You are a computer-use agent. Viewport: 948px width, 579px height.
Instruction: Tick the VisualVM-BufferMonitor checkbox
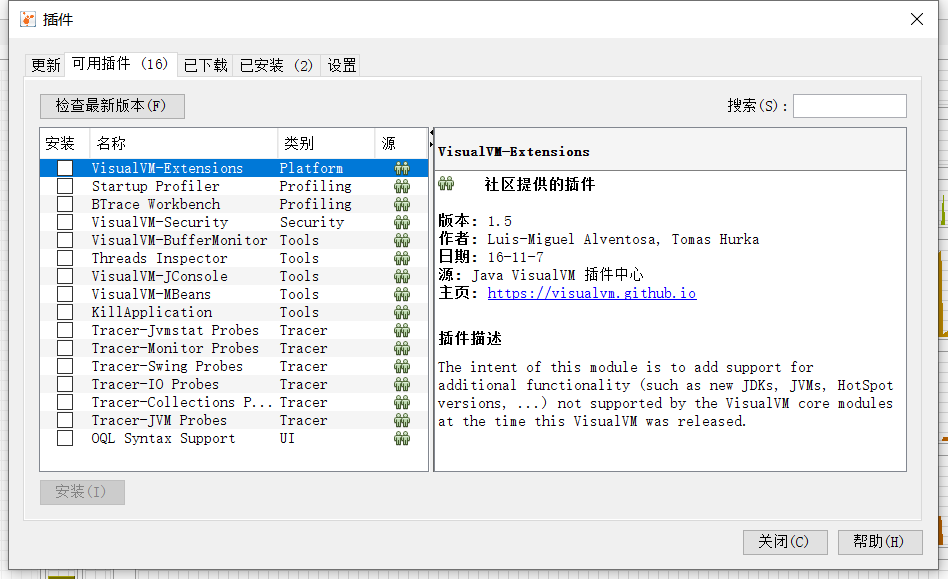click(65, 241)
